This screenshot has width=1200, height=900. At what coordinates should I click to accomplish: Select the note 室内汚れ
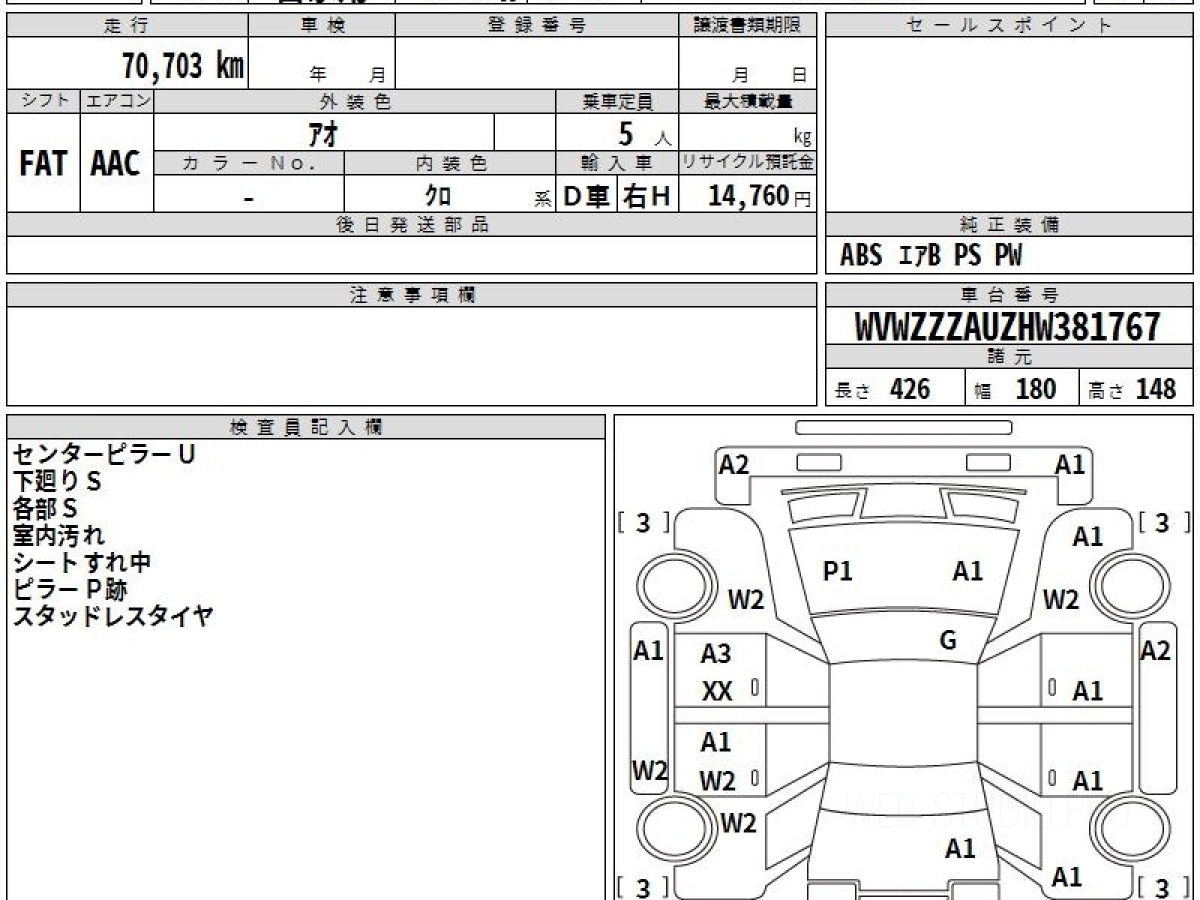click(58, 535)
